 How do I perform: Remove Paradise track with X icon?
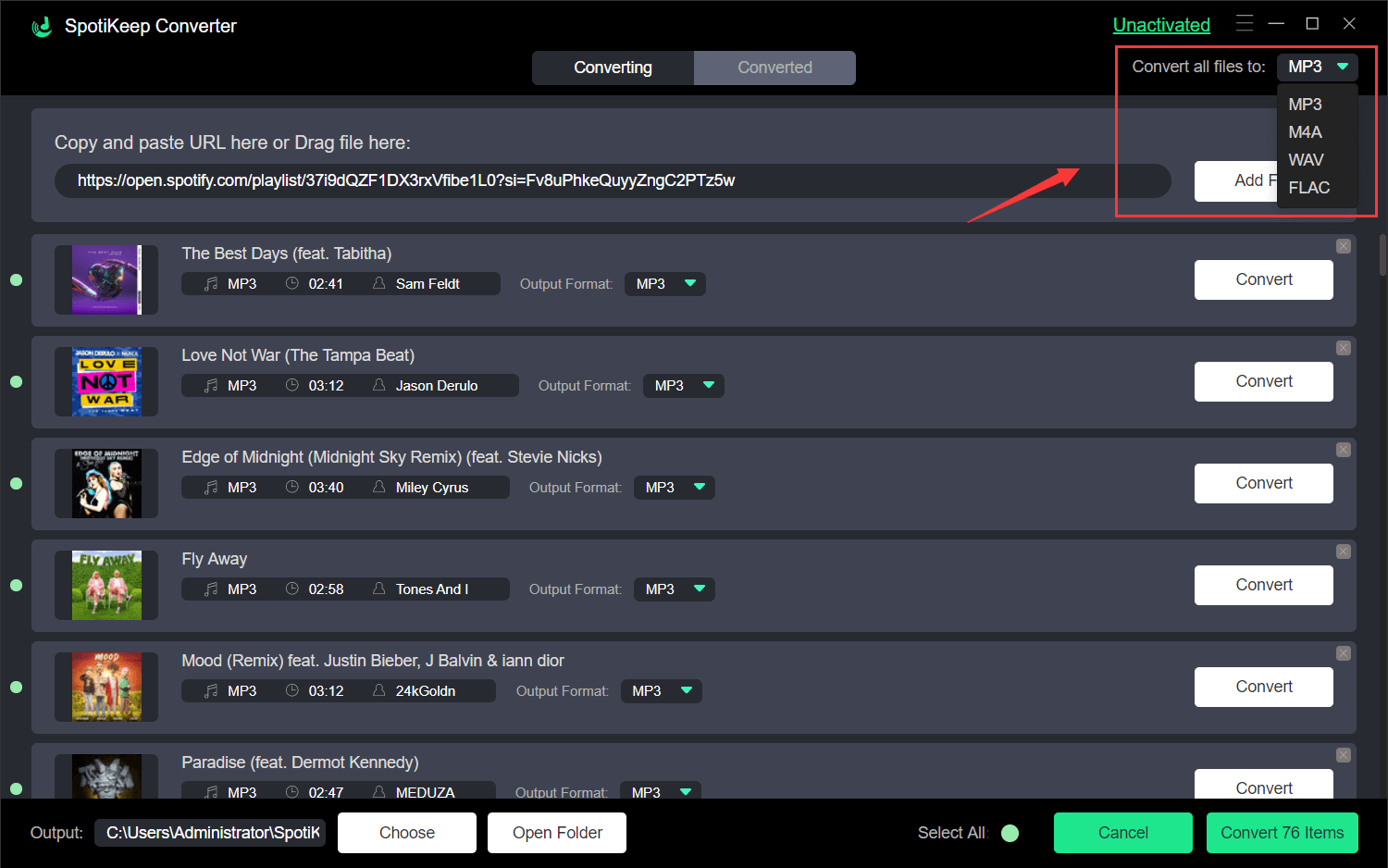pyautogui.click(x=1344, y=755)
